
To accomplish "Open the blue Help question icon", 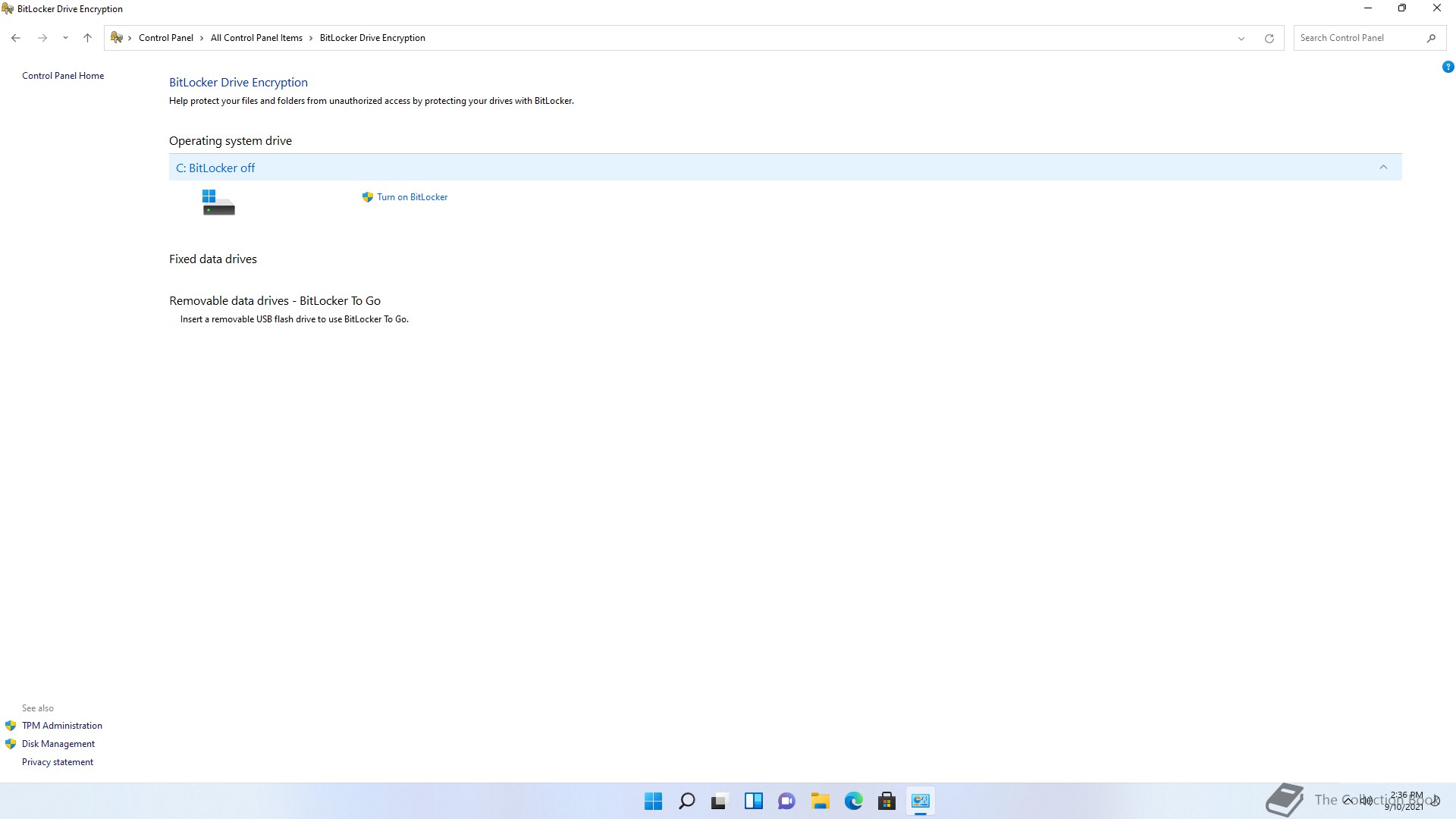I will tap(1448, 67).
